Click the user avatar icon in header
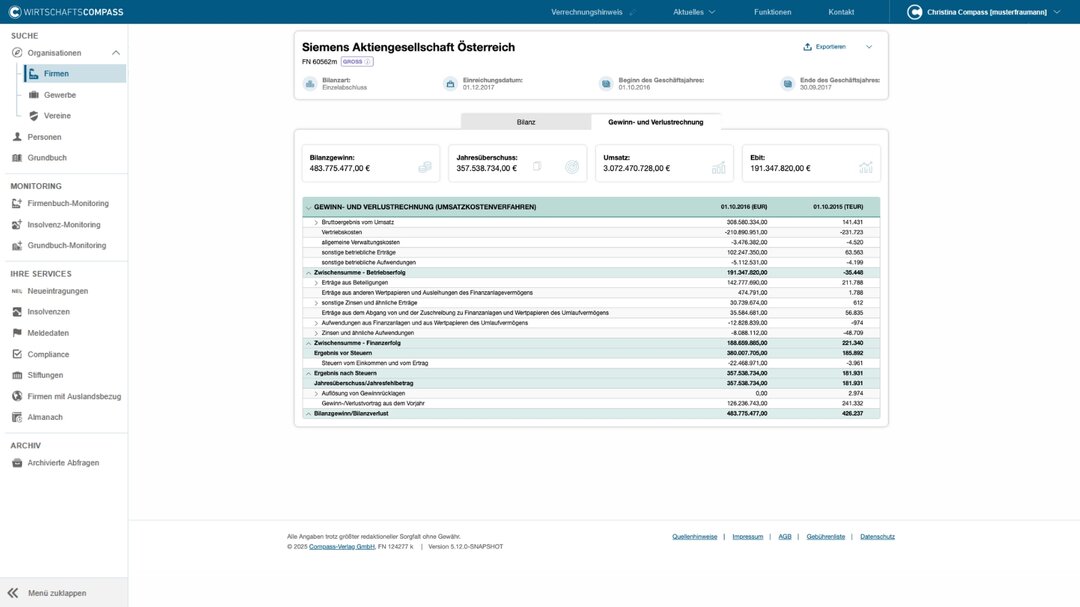Image resolution: width=1080 pixels, height=607 pixels. (915, 12)
